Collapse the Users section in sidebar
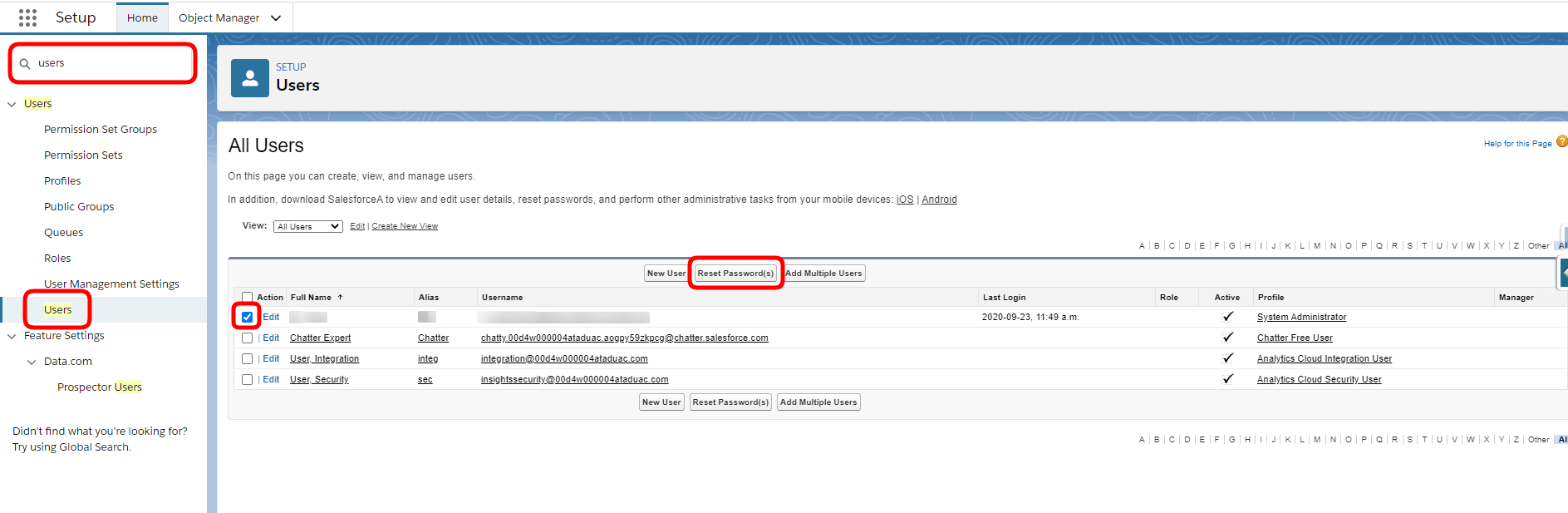Viewport: 1568px width, 513px height. pyautogui.click(x=12, y=104)
